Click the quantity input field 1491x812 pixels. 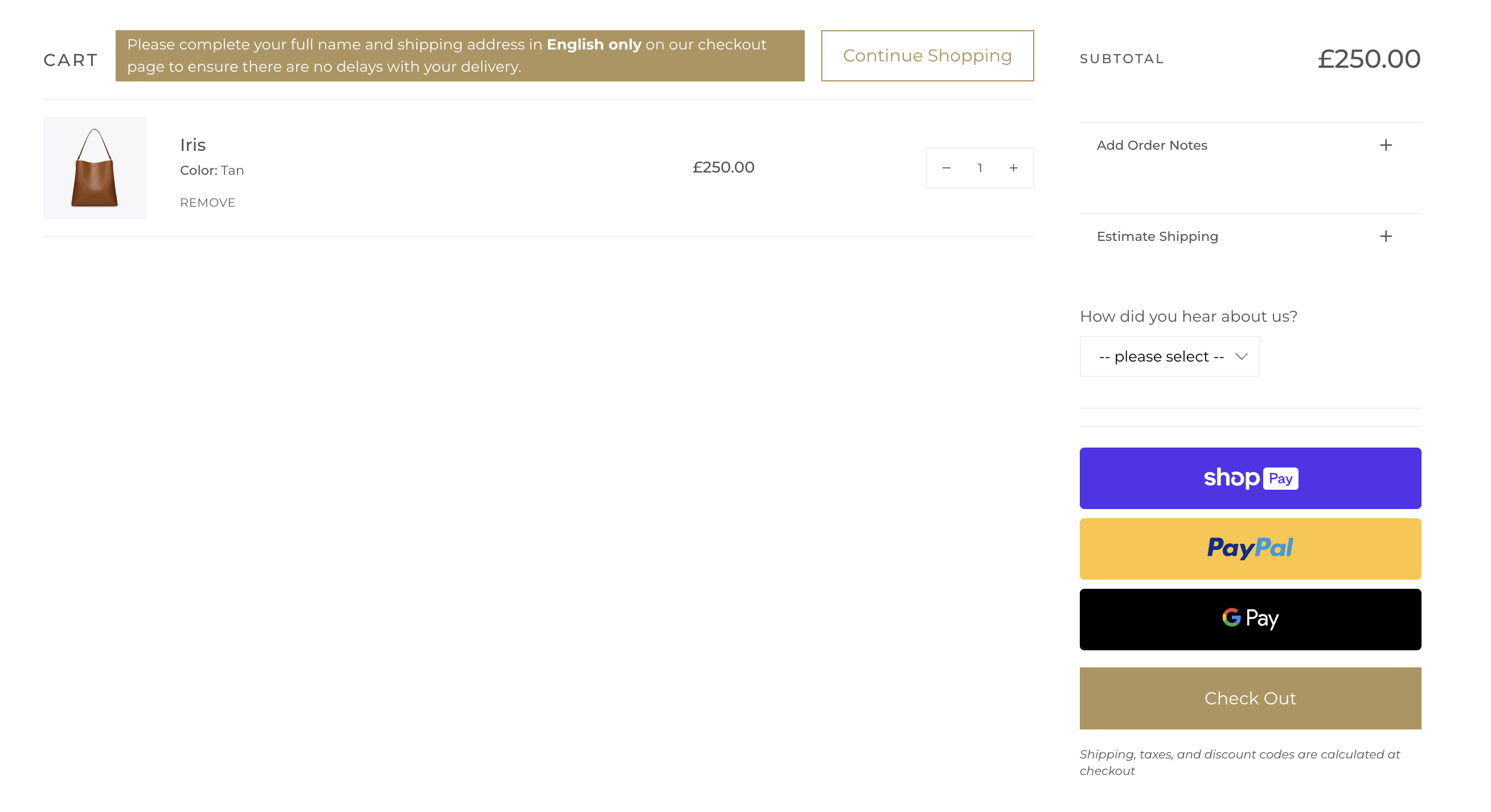click(980, 168)
